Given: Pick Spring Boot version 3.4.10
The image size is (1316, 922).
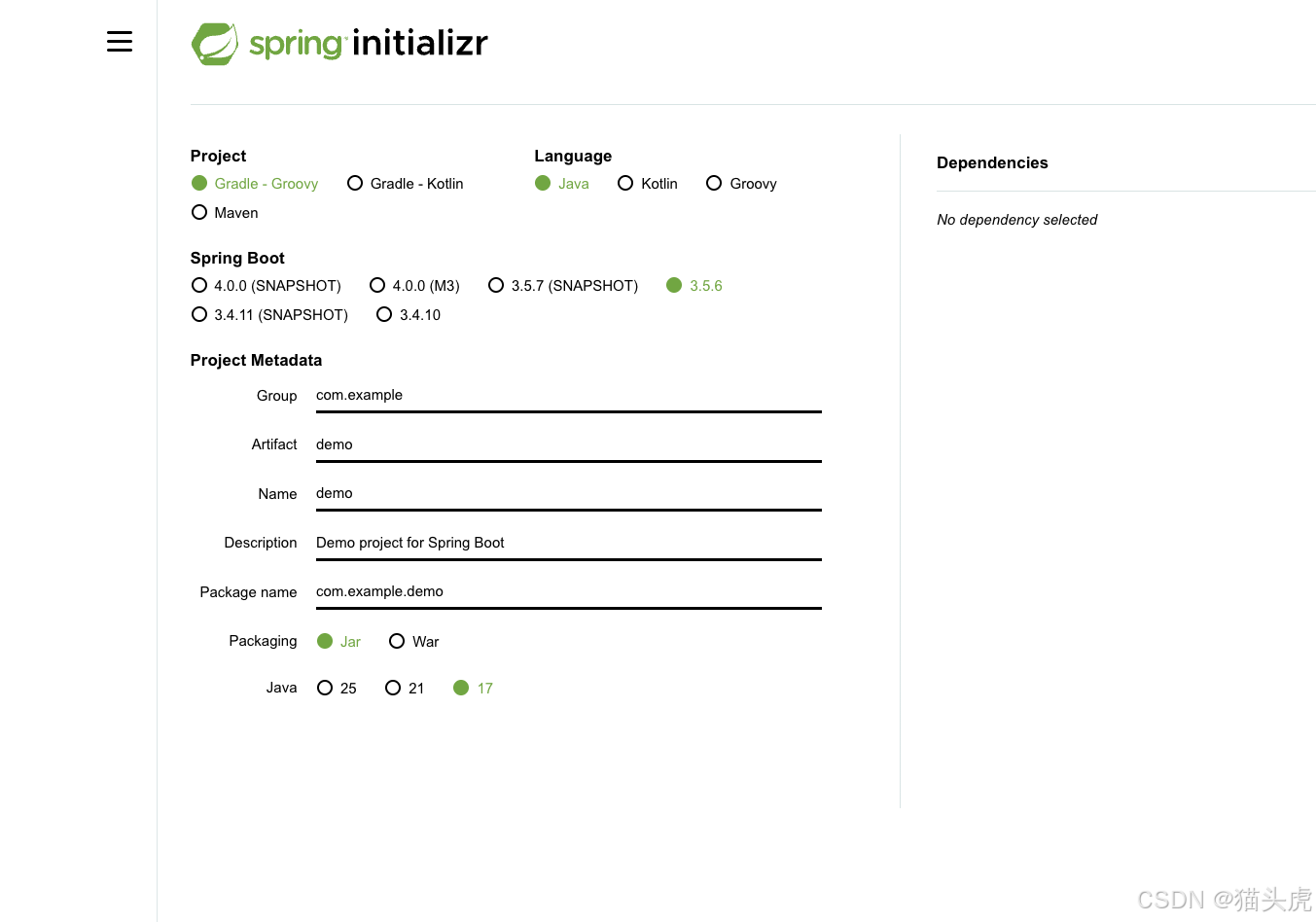Looking at the screenshot, I should [409, 315].
